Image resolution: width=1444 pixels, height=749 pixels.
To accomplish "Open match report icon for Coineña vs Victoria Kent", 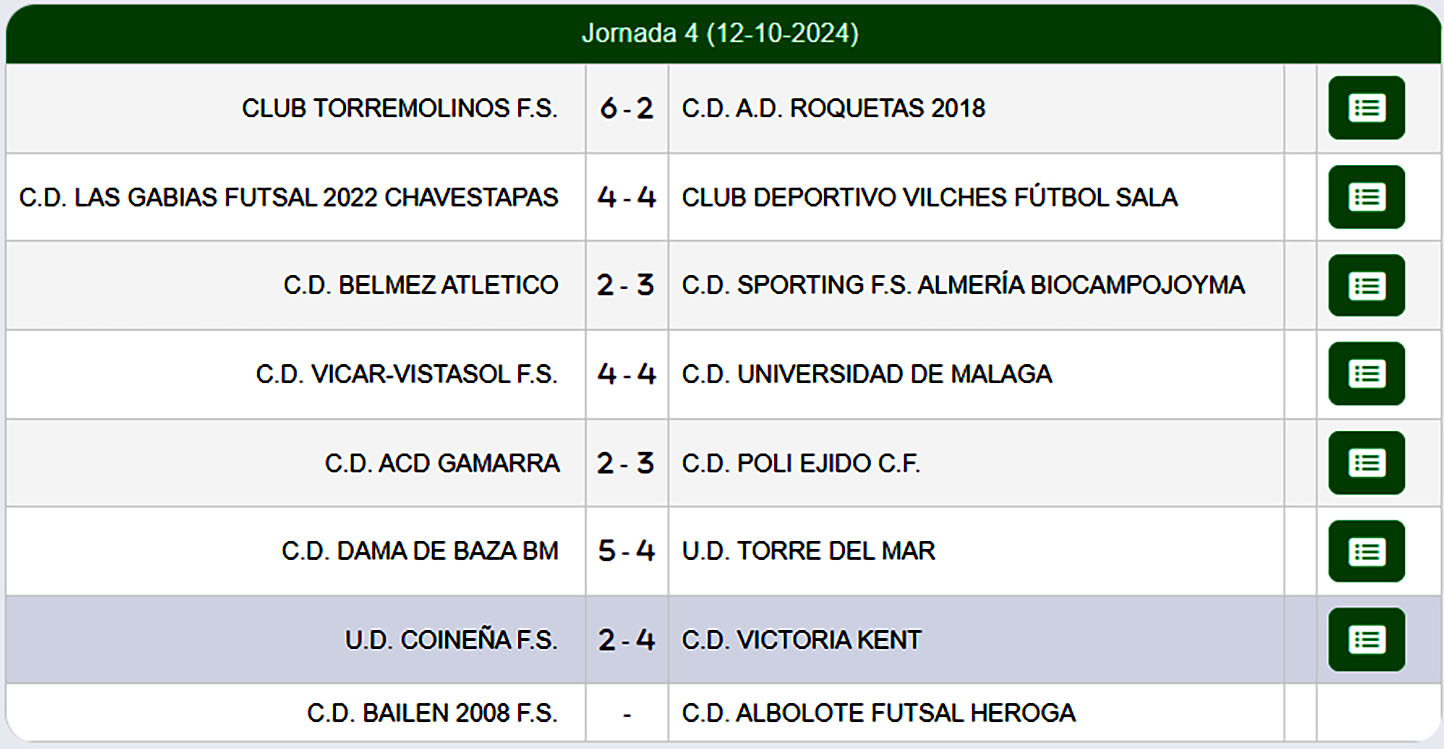I will click(x=1366, y=640).
